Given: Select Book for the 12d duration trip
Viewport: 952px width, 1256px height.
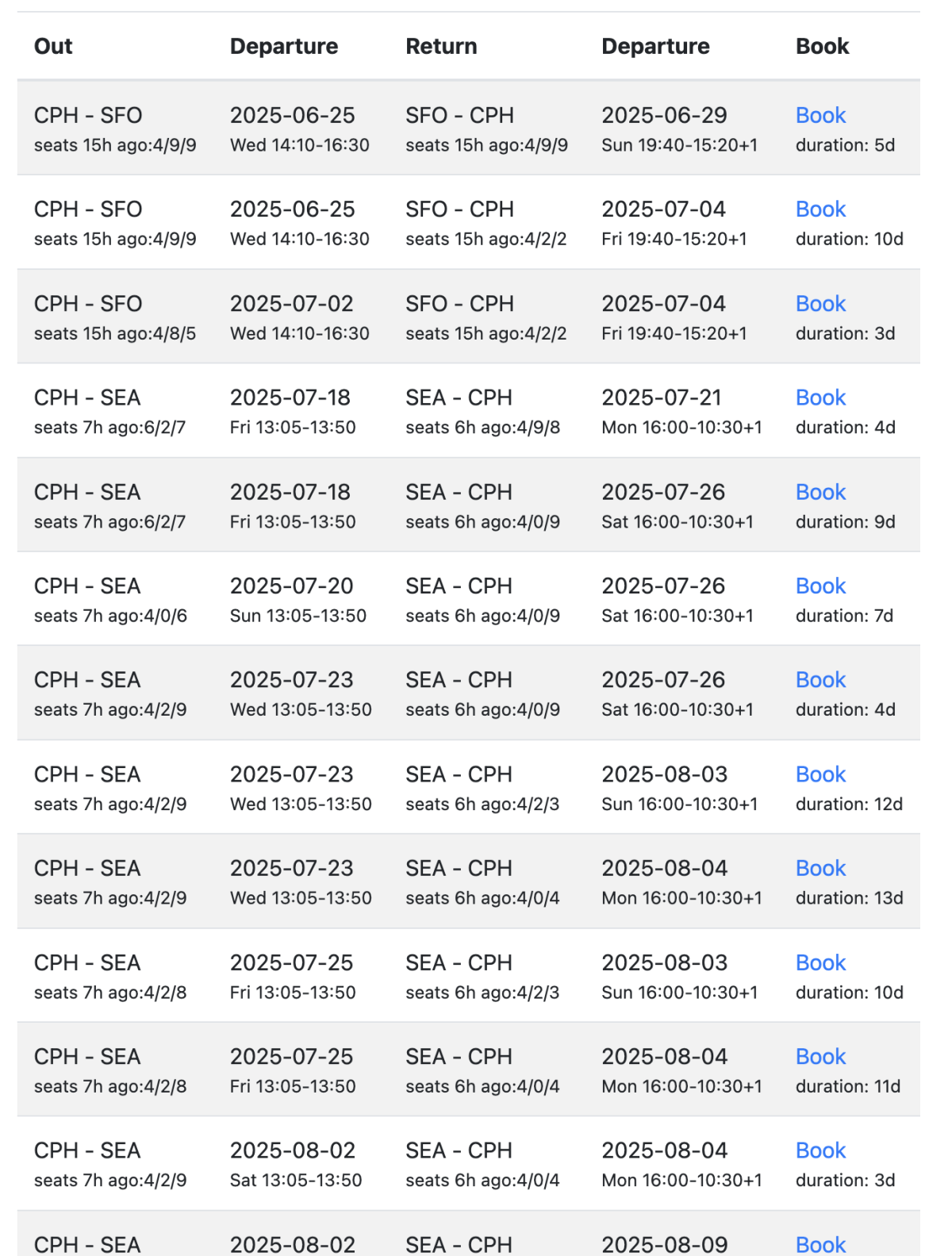Looking at the screenshot, I should click(x=820, y=774).
